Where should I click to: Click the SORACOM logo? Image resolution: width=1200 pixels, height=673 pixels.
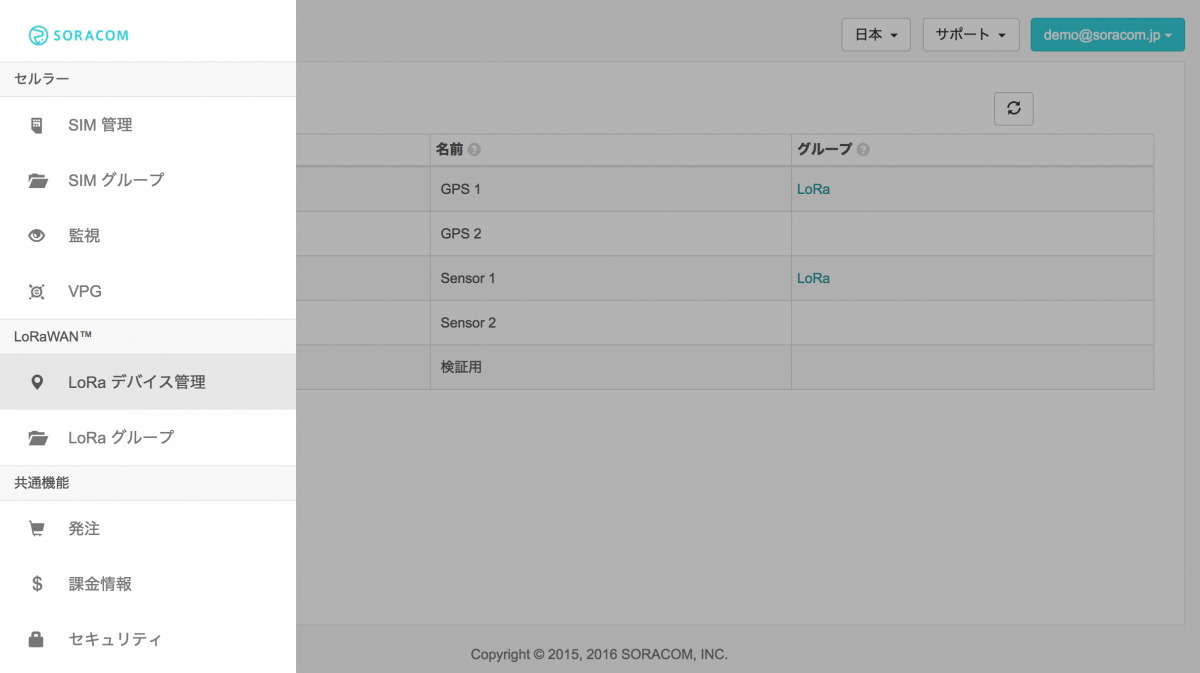coord(79,35)
